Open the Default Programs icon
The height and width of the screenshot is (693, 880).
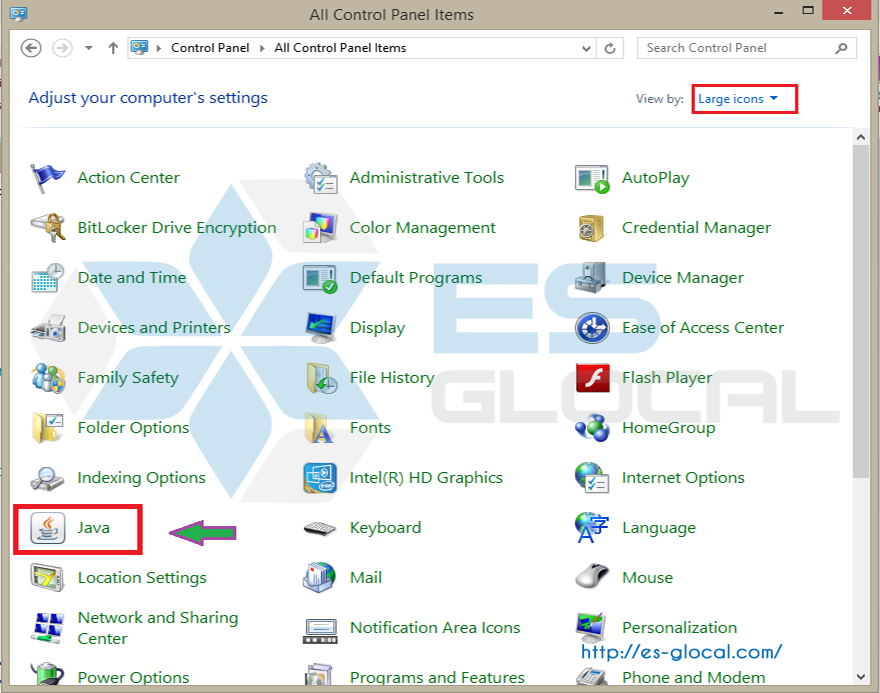pyautogui.click(x=320, y=278)
